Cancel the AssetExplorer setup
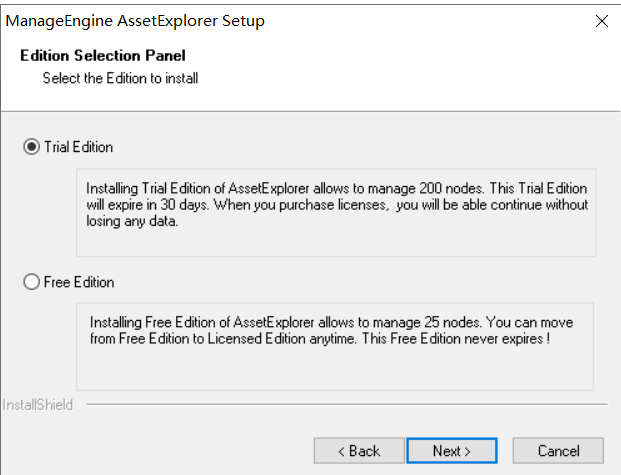The width and height of the screenshot is (621, 475). (558, 451)
